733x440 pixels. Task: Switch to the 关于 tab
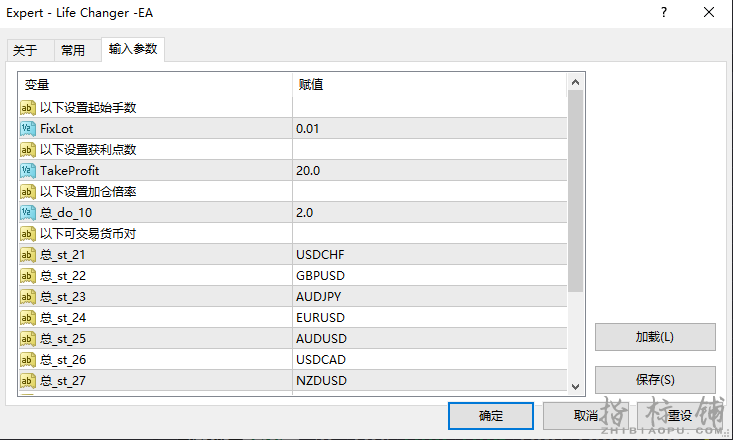(x=25, y=51)
